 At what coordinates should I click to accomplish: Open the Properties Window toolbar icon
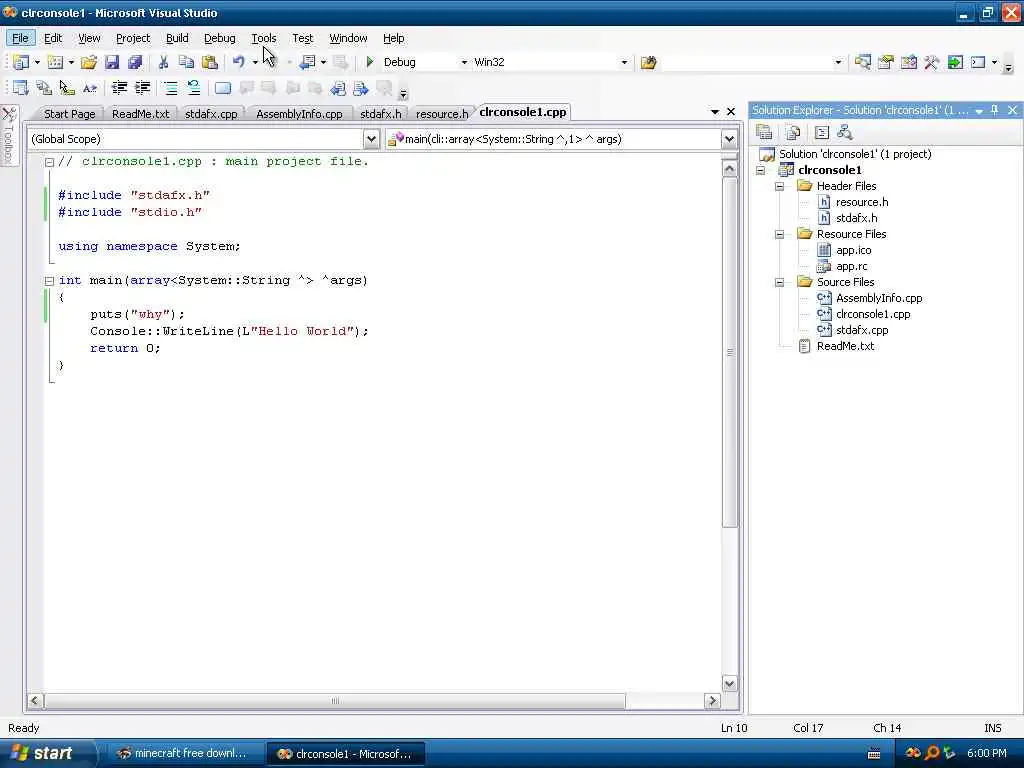click(886, 62)
